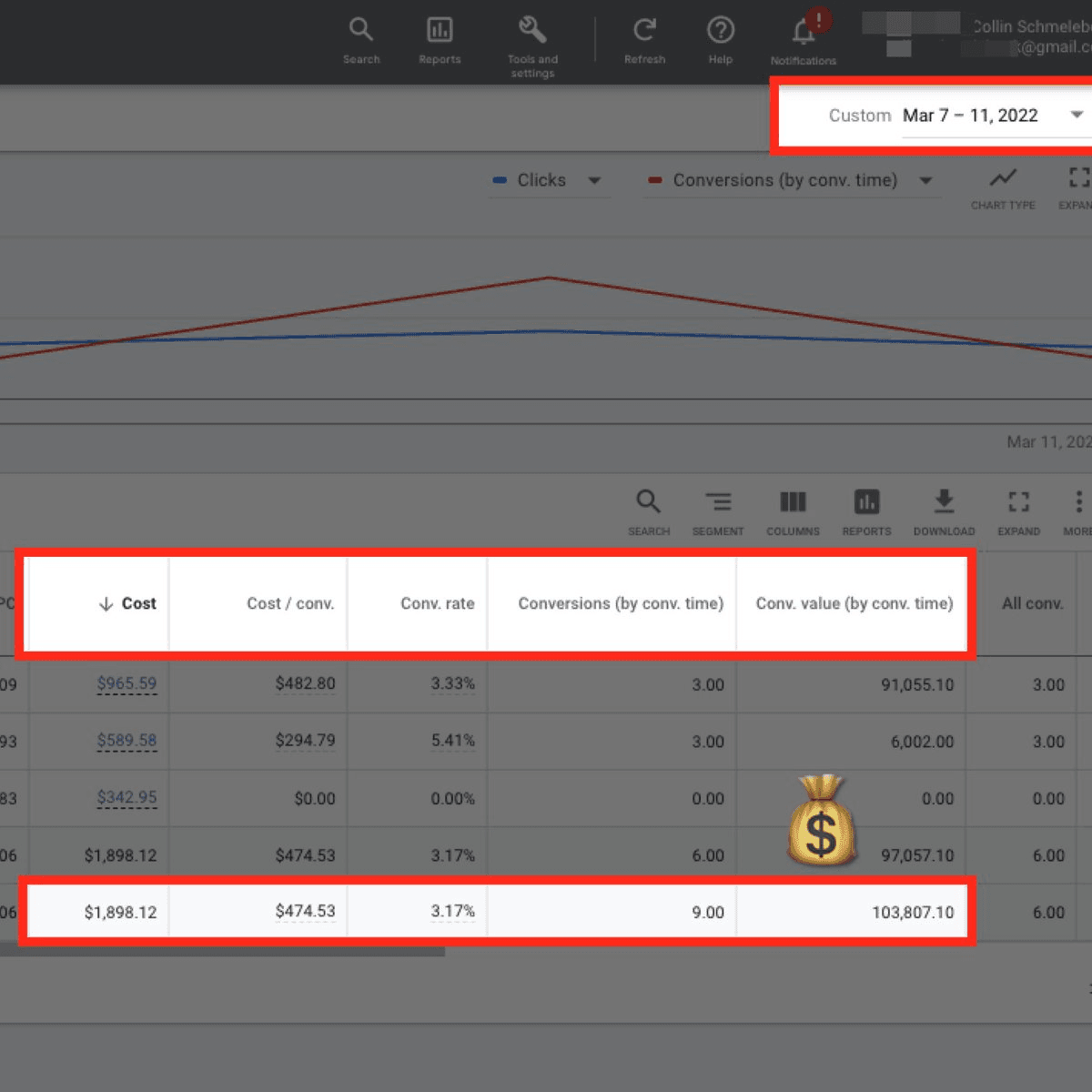1092x1092 pixels.
Task: Open the Reports icon in header
Action: tap(440, 30)
